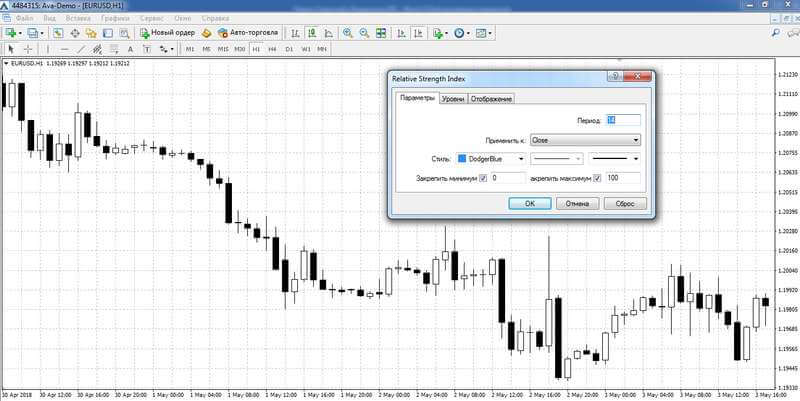Click the tile windows grid icon
This screenshot has width=800, height=401.
380,33
